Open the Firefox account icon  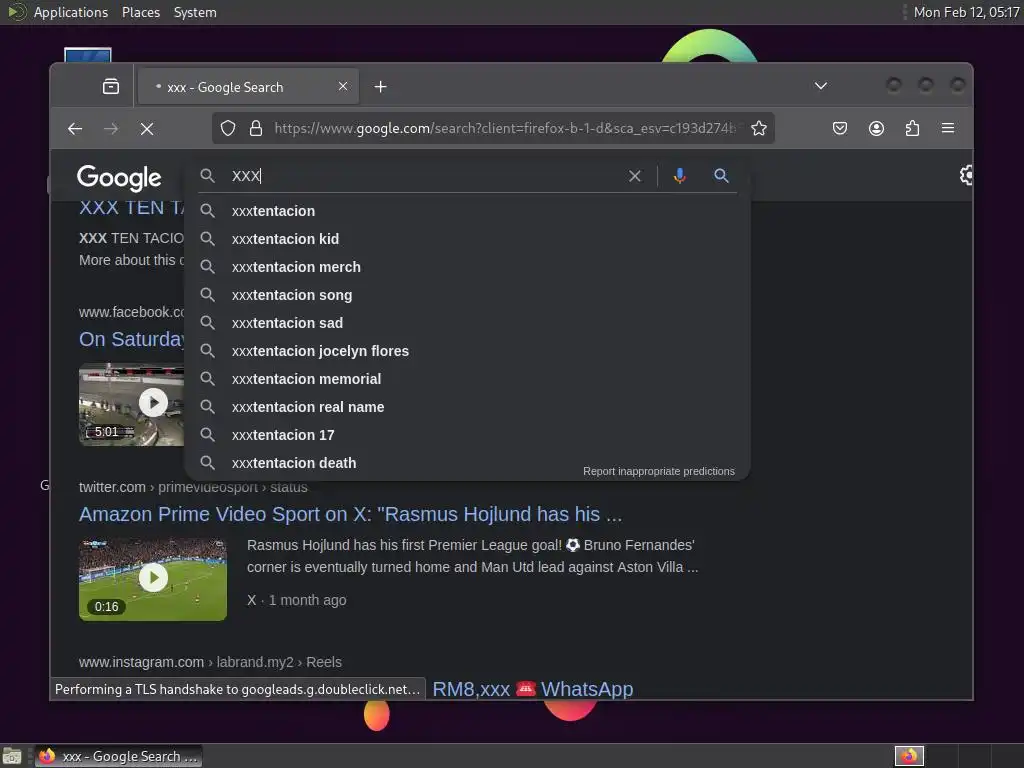[x=876, y=128]
